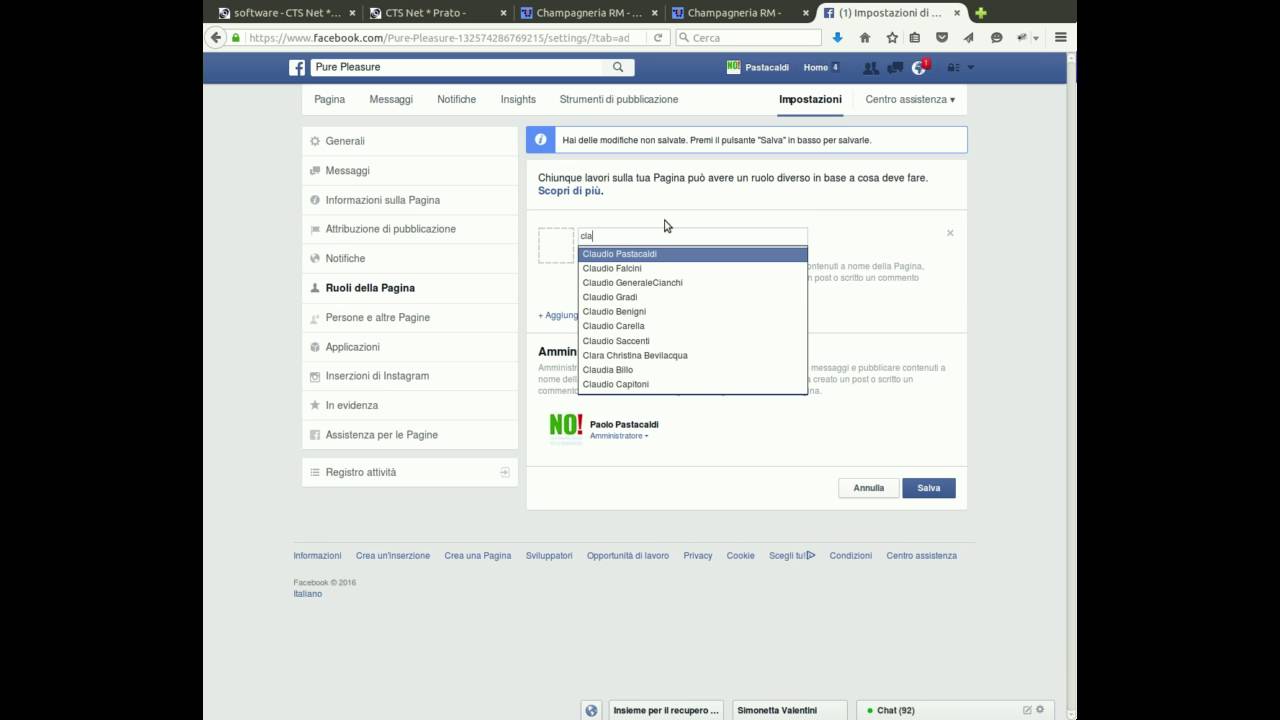Open Strumenti di pubblicazione tab

coord(619,99)
